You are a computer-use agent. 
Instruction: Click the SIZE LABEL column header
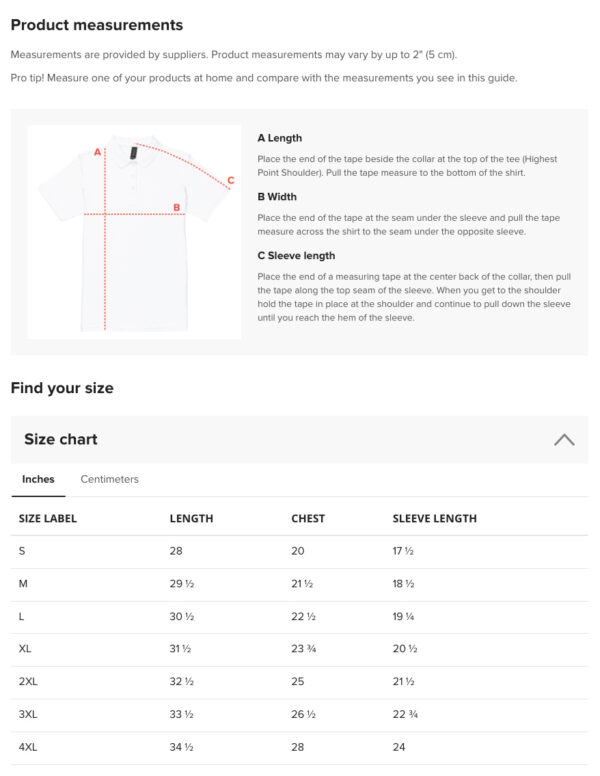(x=48, y=519)
